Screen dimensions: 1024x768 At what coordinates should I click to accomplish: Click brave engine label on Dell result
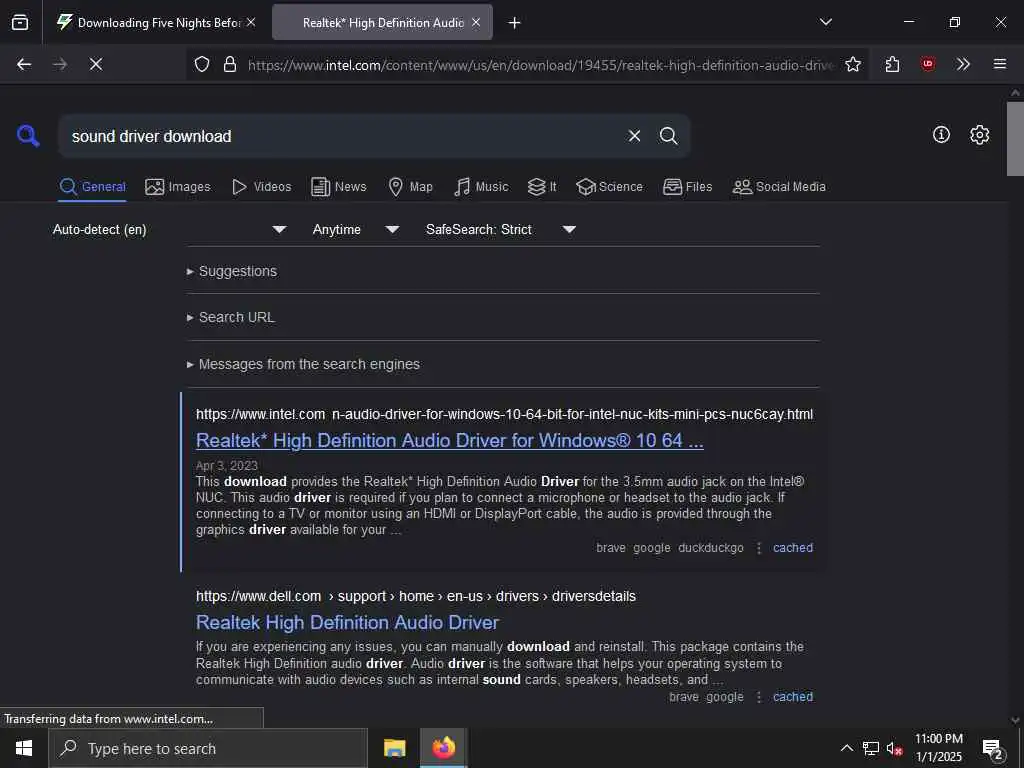[x=684, y=697]
